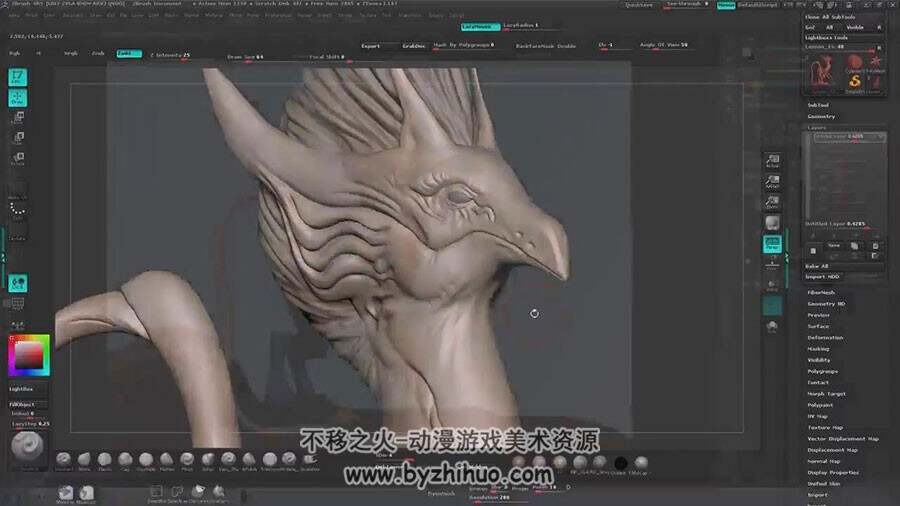The width and height of the screenshot is (900, 506).
Task: Click the Visible button in Tool panel
Action: point(855,27)
